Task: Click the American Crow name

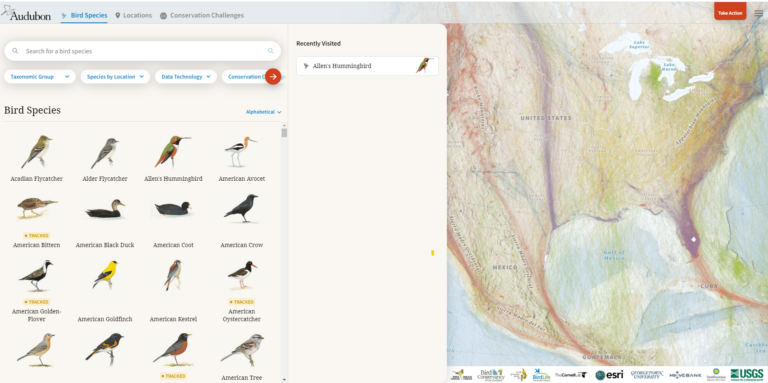Action: (x=241, y=245)
